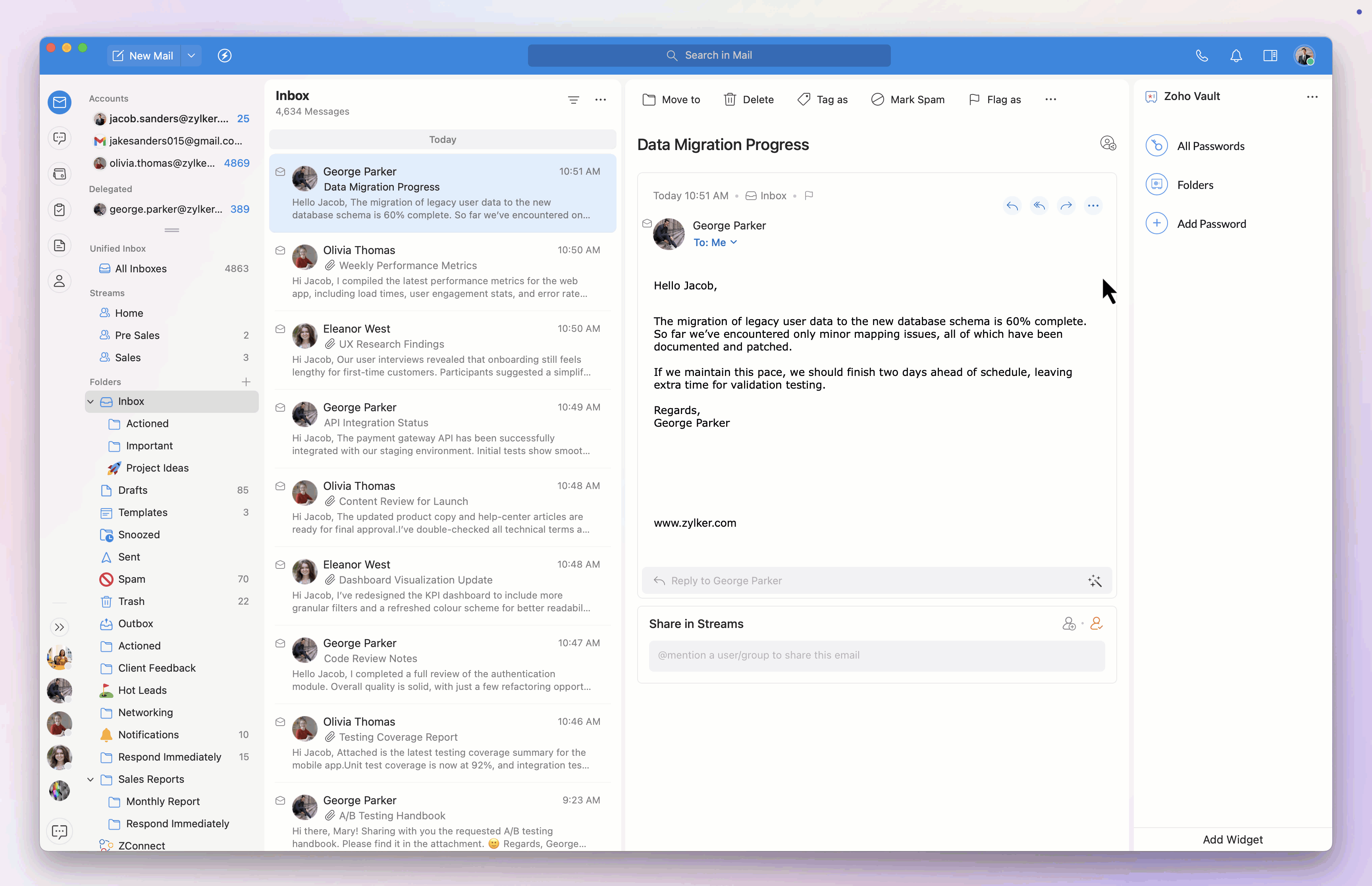Screen dimensions: 1372x886
Task: Click the sidebar resize handle below delegated accounts
Action: [x=171, y=230]
